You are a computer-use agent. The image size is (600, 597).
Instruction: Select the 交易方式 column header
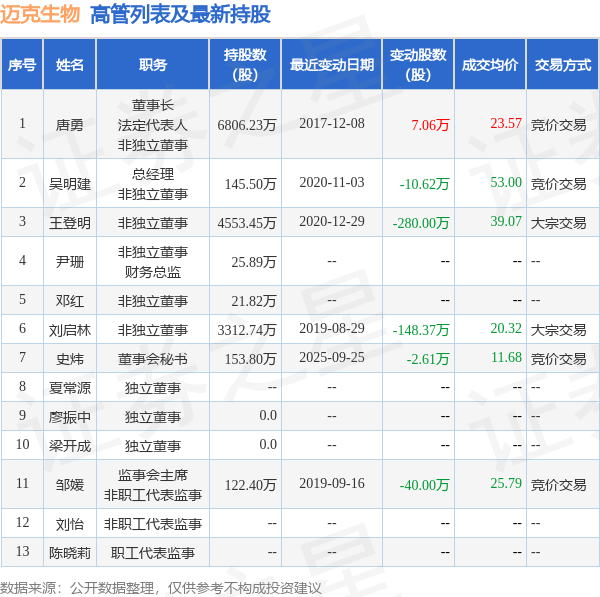(x=562, y=65)
